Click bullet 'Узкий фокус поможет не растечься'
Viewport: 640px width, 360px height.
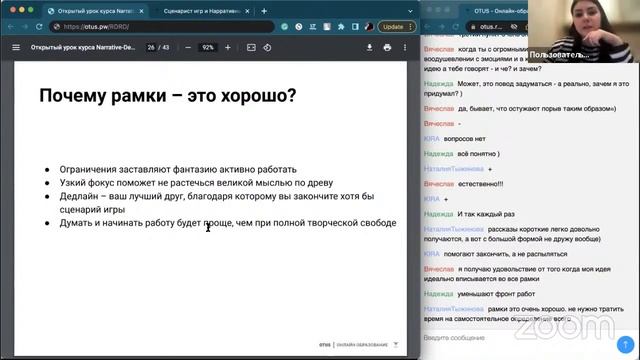(x=196, y=183)
